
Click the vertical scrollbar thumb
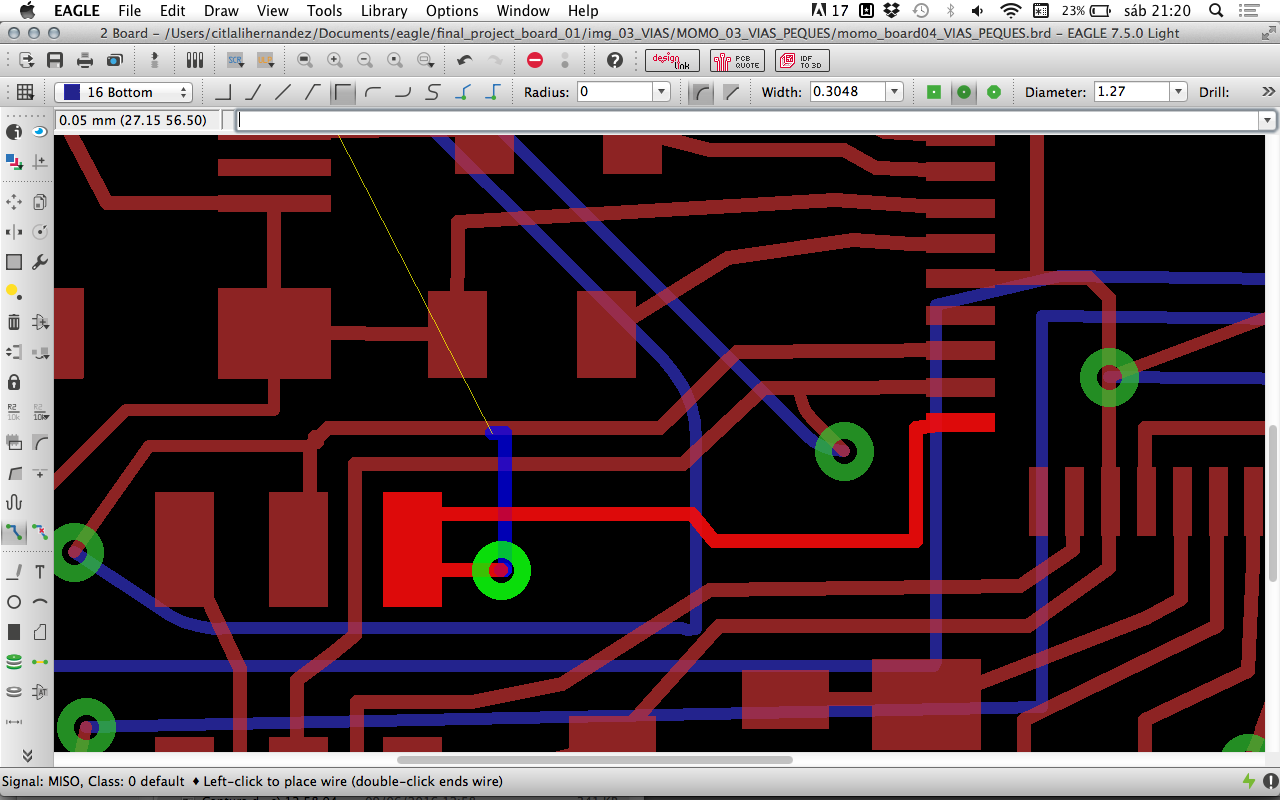click(1273, 503)
